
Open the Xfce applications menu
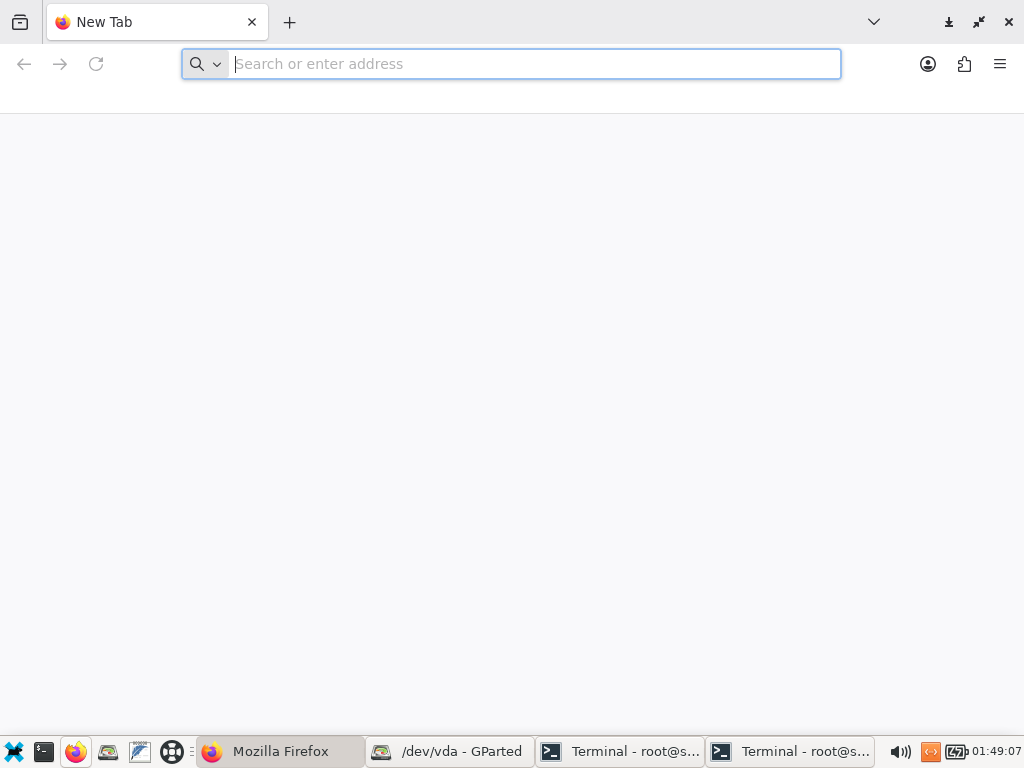coord(13,752)
